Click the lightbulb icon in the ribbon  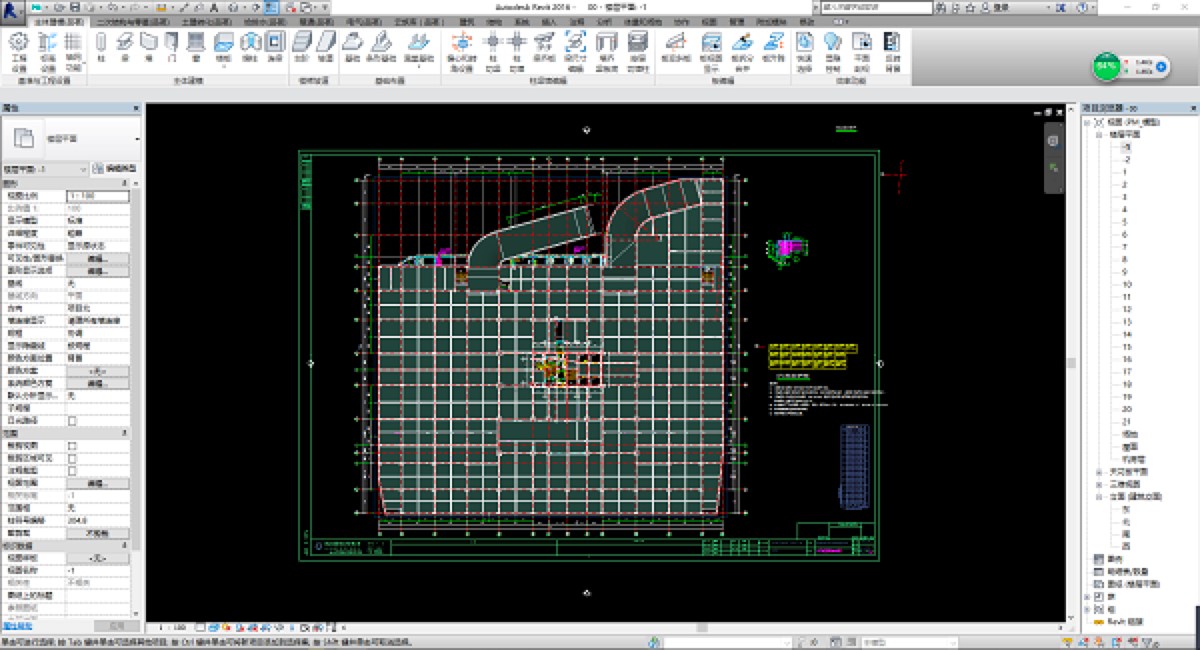coord(832,42)
